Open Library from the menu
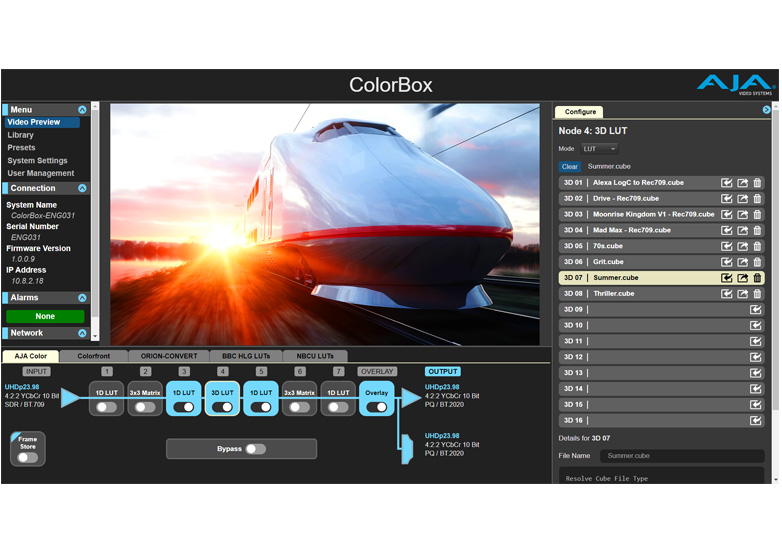This screenshot has width=782, height=552. (20, 135)
